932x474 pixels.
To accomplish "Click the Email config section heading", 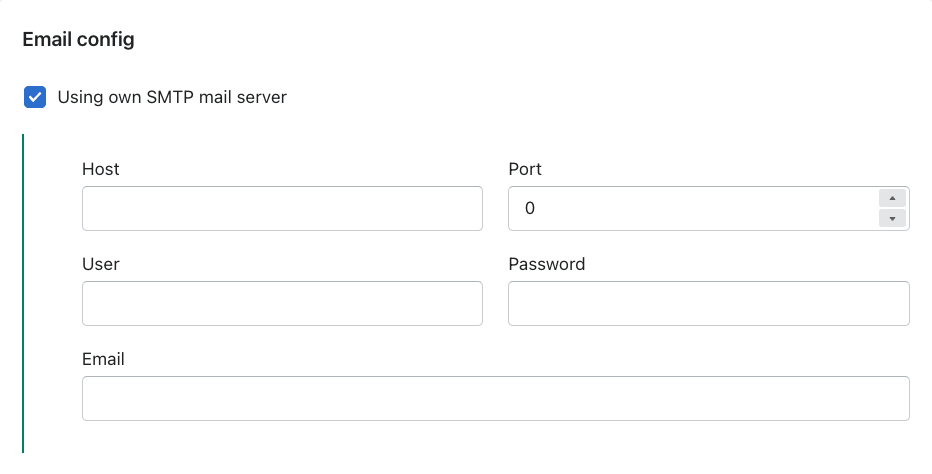I will click(78, 40).
